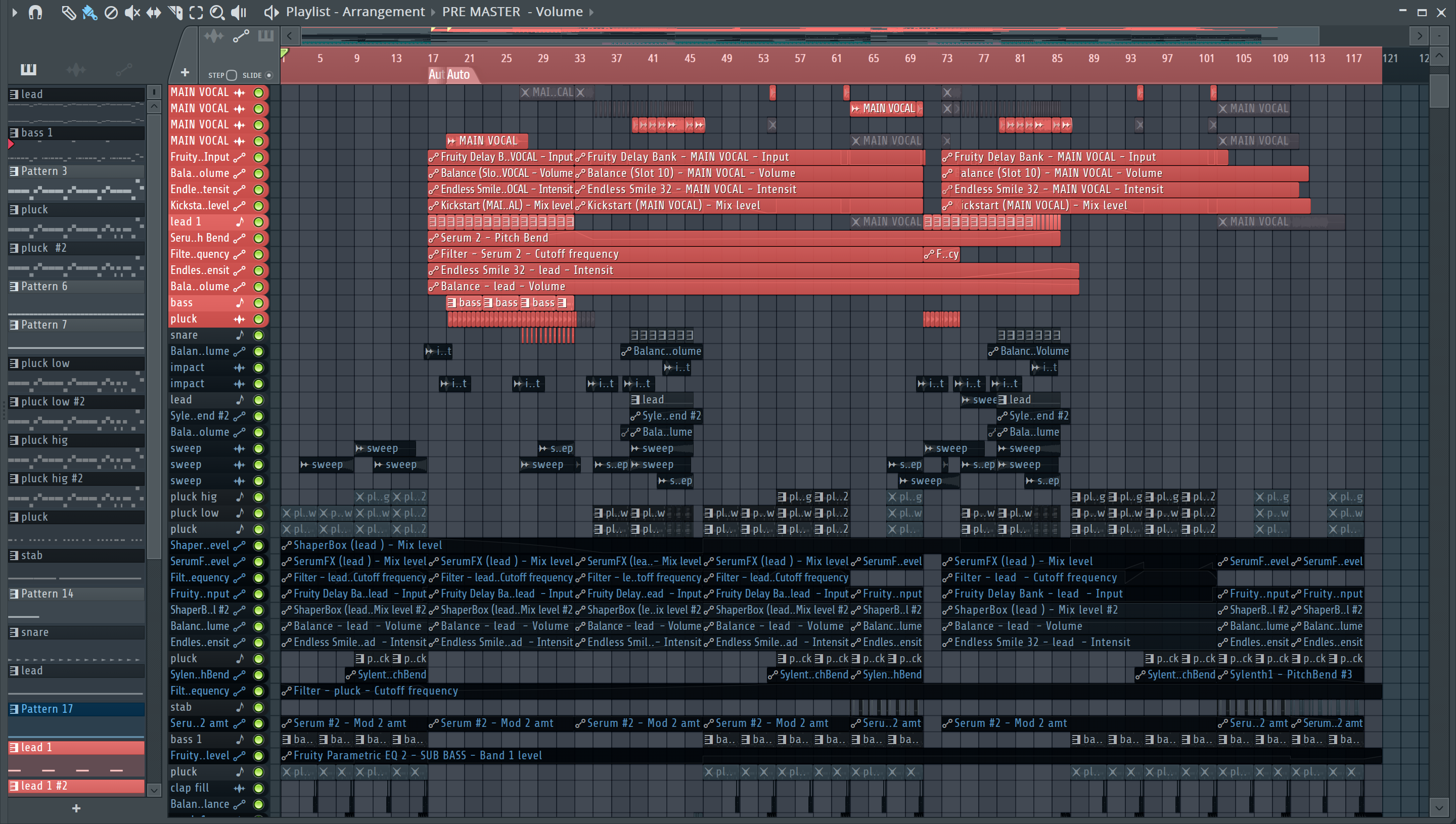This screenshot has width=1456, height=824.
Task: Select Pattern 17 in picker
Action: tap(76, 709)
